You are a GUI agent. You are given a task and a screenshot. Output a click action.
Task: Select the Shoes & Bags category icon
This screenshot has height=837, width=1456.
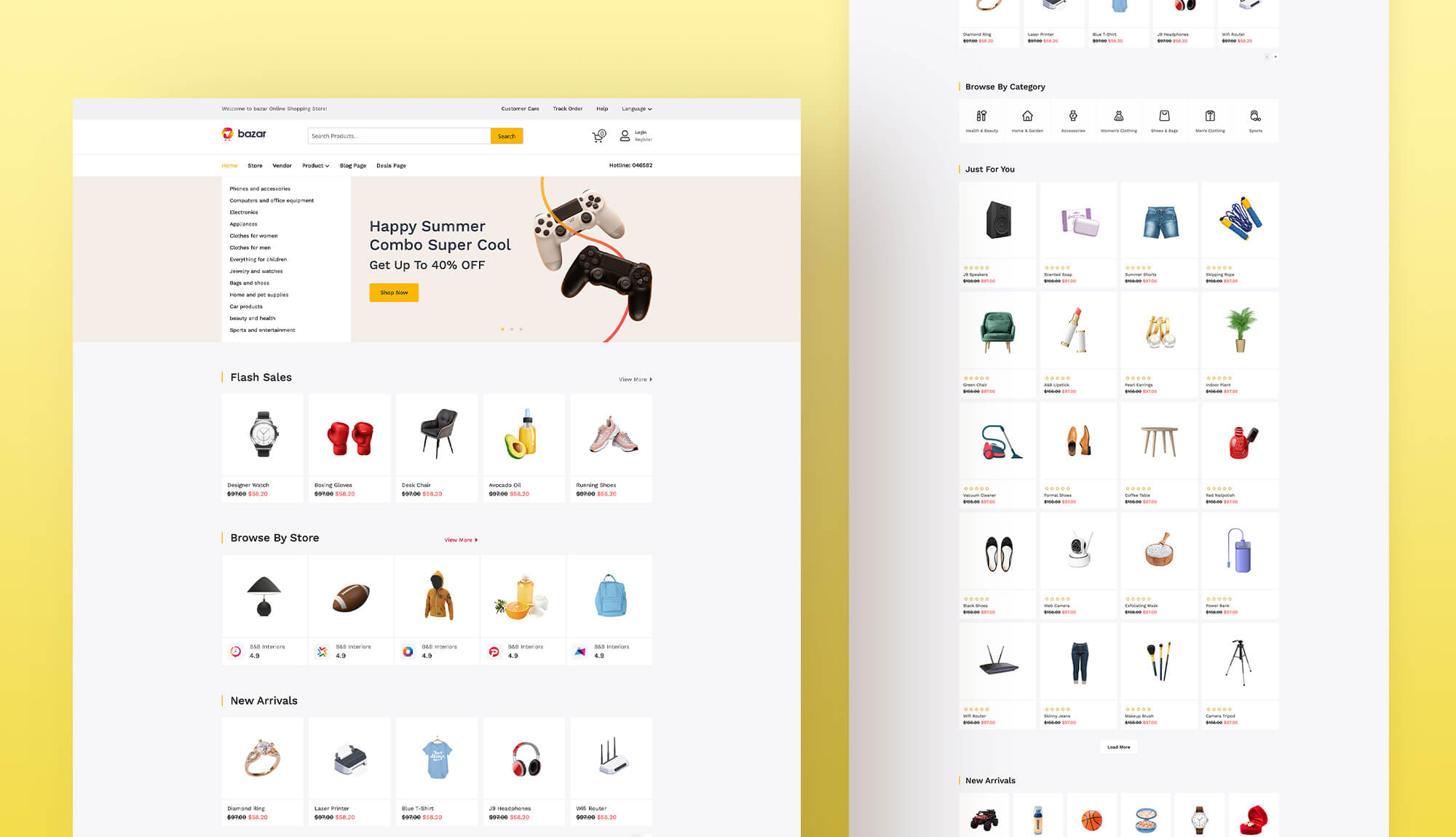click(x=1164, y=116)
